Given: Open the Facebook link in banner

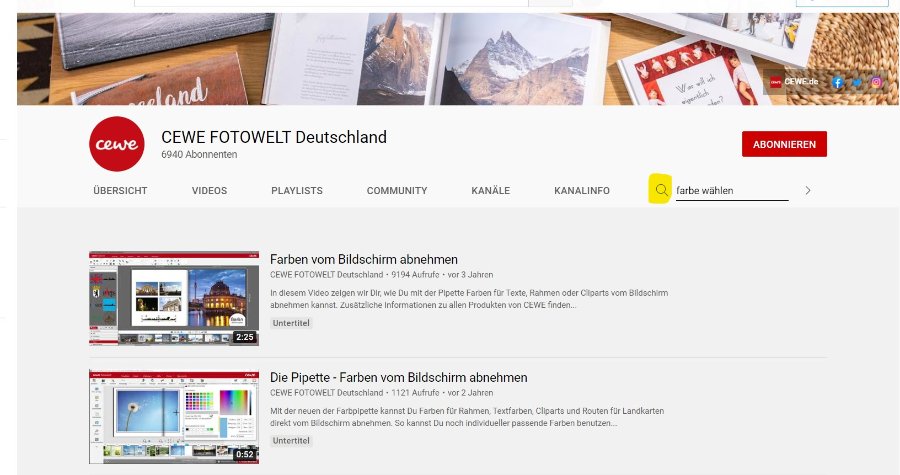Looking at the screenshot, I should coord(837,83).
